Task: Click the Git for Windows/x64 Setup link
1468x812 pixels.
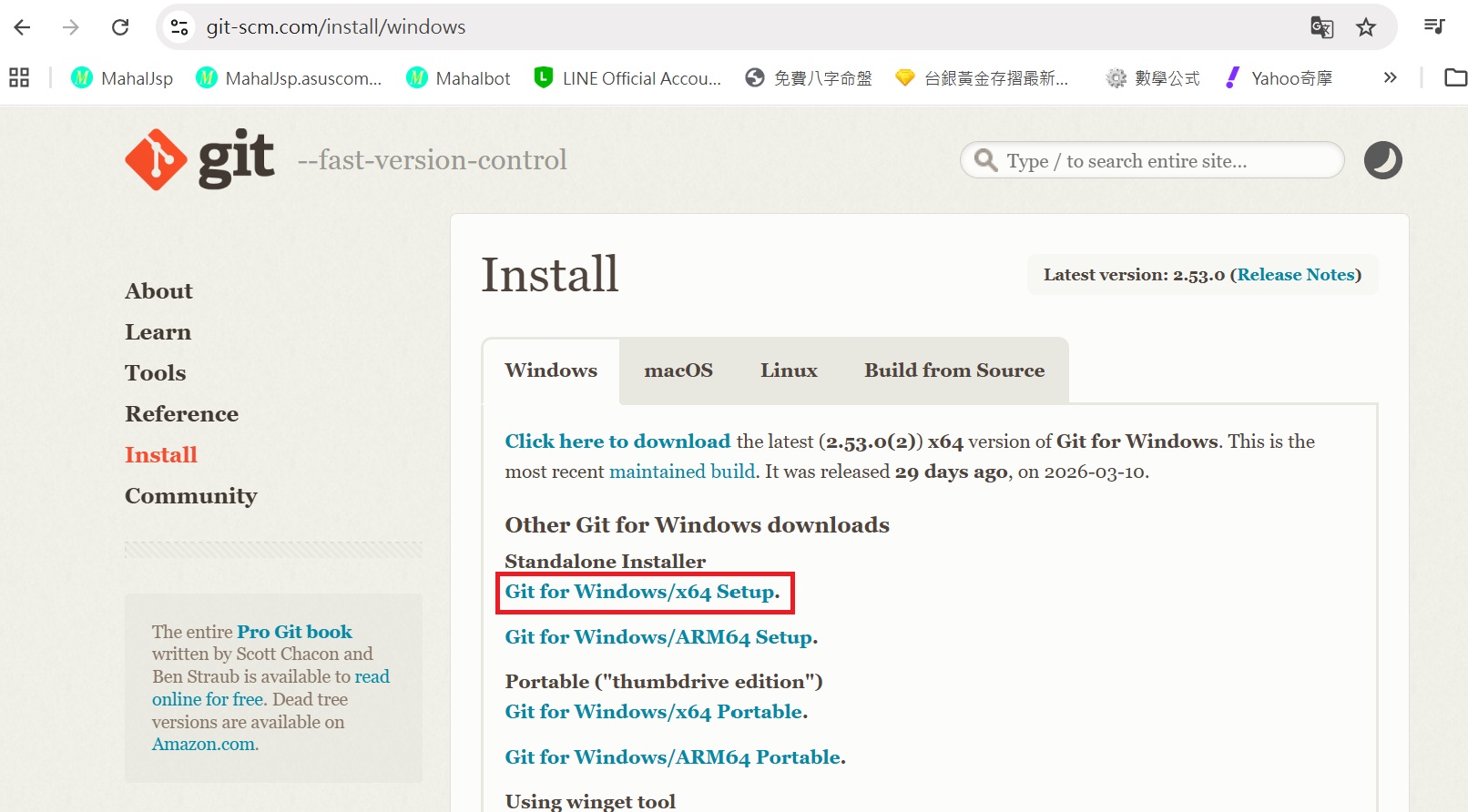Action: [x=641, y=592]
